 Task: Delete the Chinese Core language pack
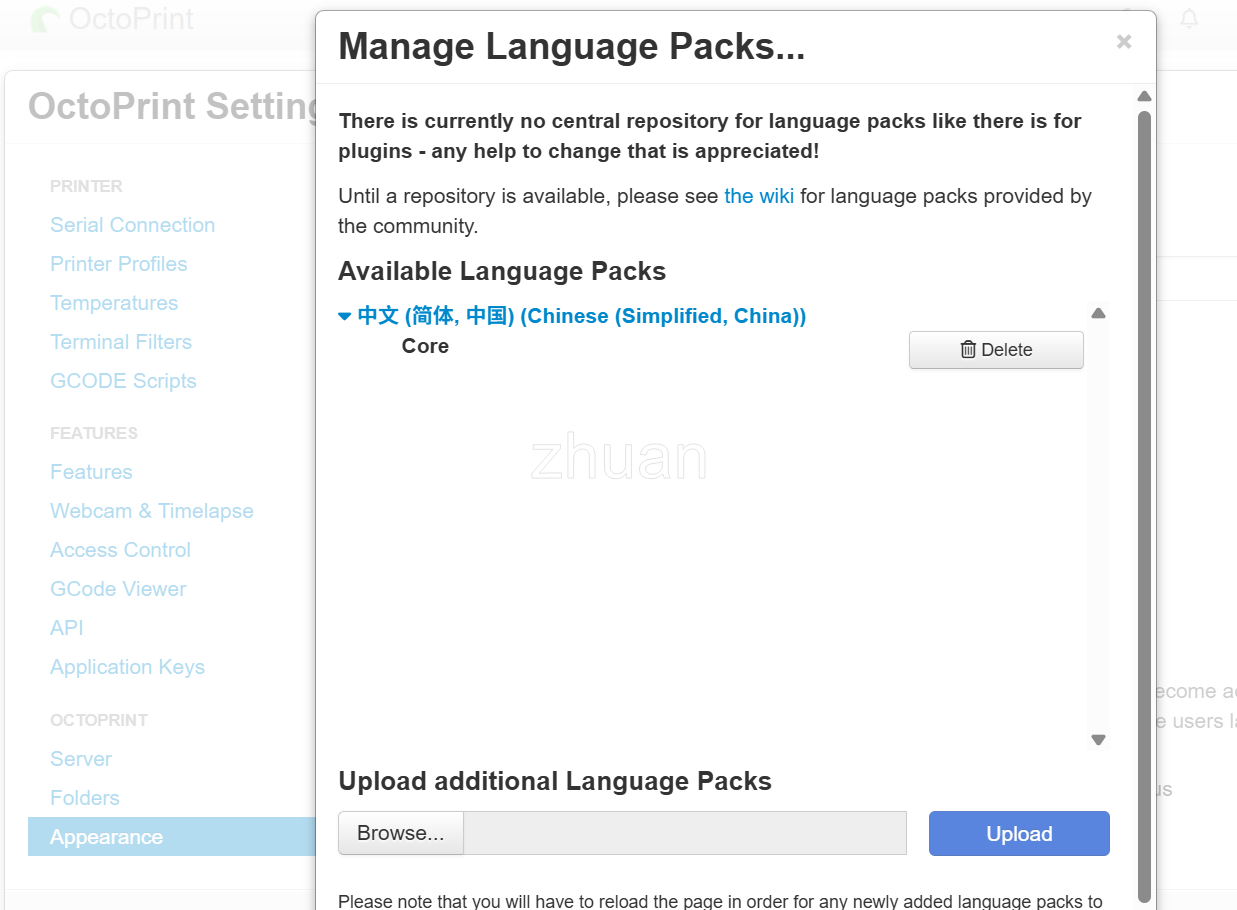pos(996,350)
